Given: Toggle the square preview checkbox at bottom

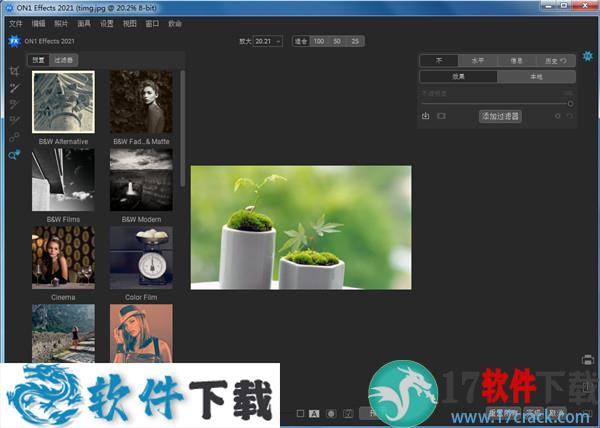Looking at the screenshot, I should (300, 413).
